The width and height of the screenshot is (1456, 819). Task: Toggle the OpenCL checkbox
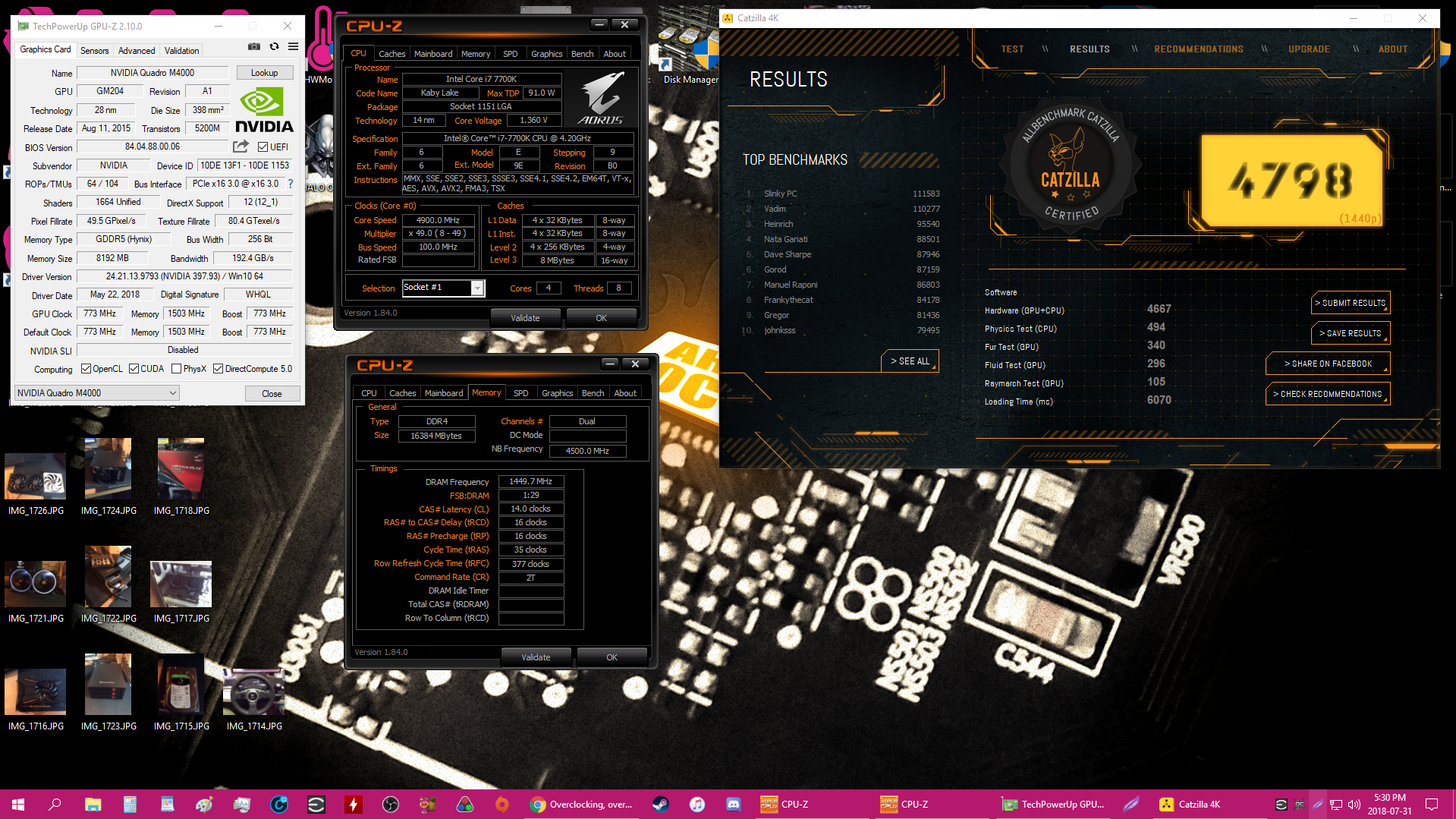[x=86, y=369]
